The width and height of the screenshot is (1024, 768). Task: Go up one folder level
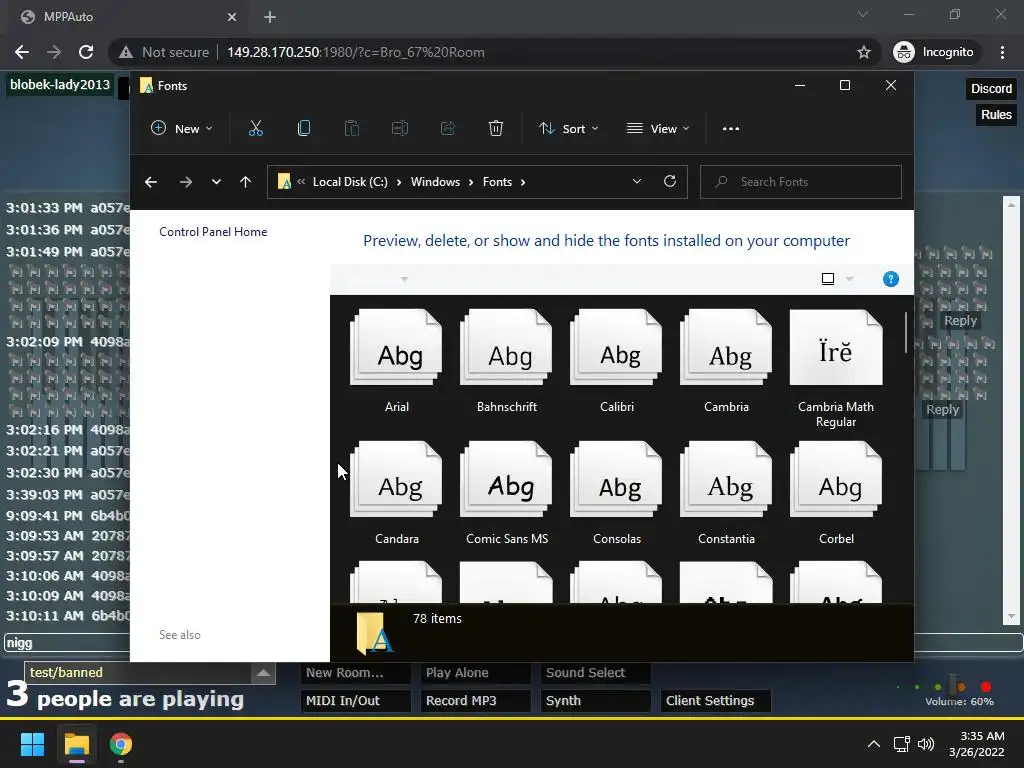(246, 182)
